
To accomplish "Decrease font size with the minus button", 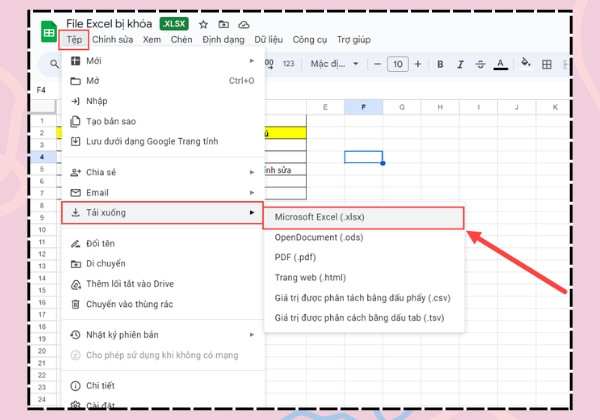I will [x=377, y=64].
